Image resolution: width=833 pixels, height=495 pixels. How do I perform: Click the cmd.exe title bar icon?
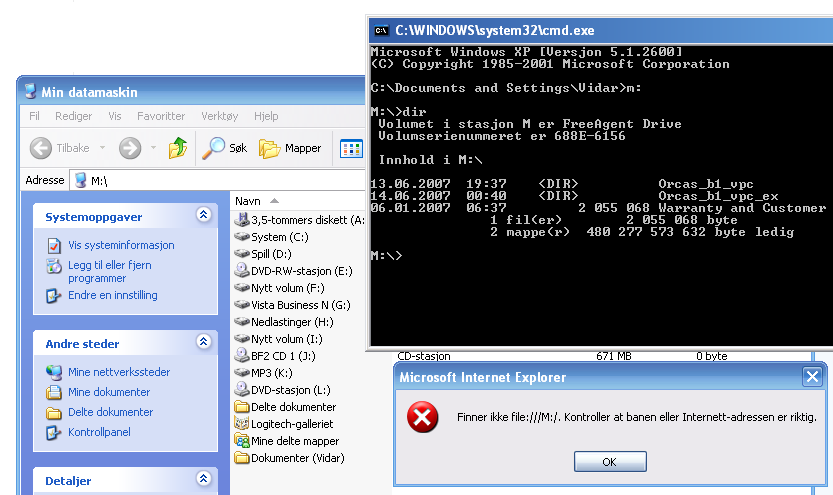pos(381,31)
